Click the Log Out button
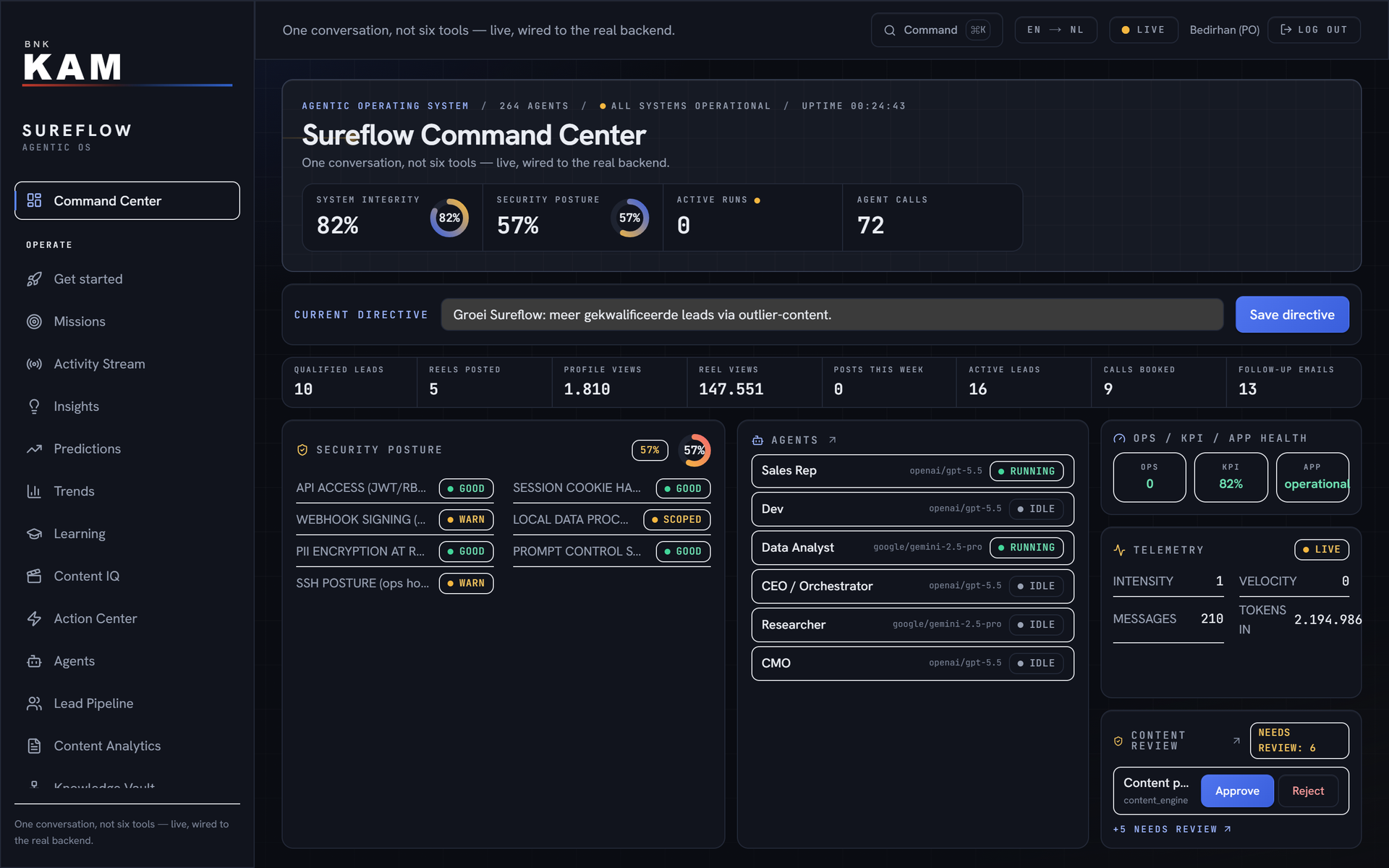 [x=1314, y=30]
